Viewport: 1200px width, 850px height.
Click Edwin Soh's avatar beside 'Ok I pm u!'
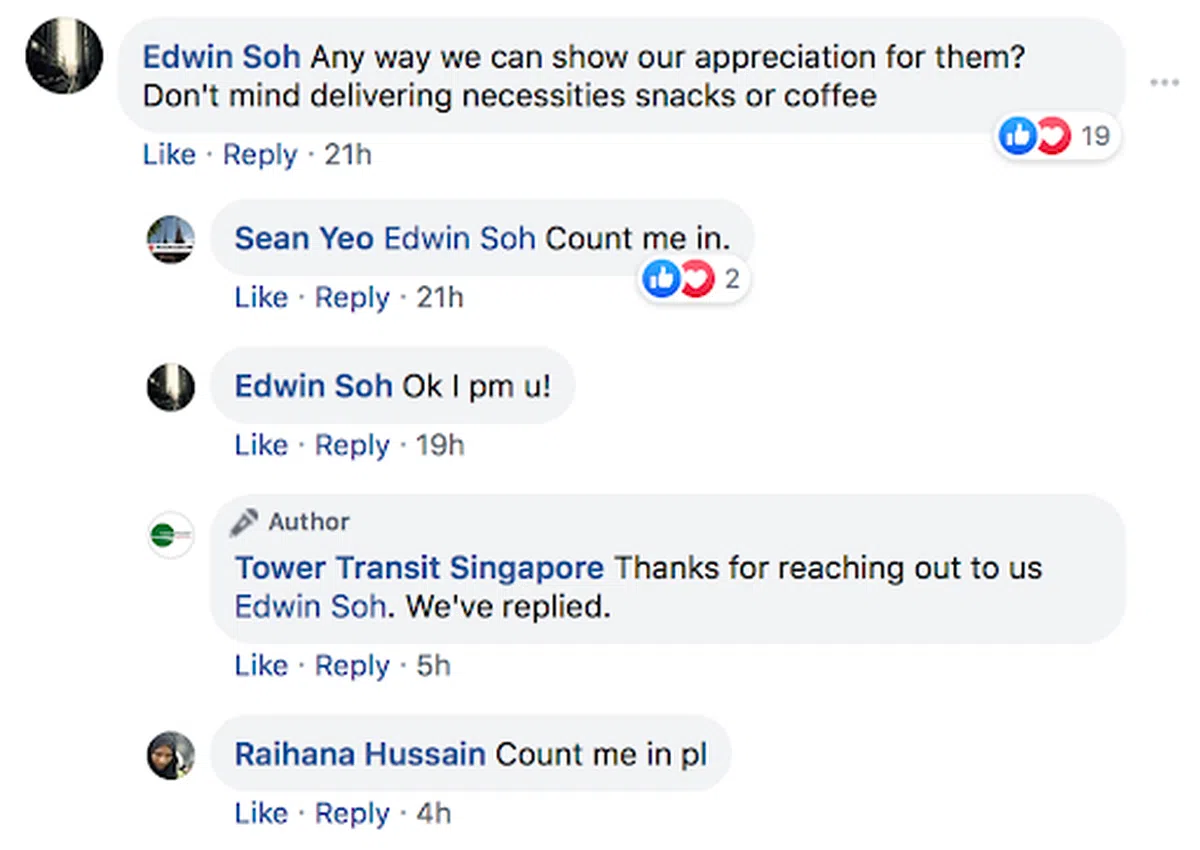171,387
